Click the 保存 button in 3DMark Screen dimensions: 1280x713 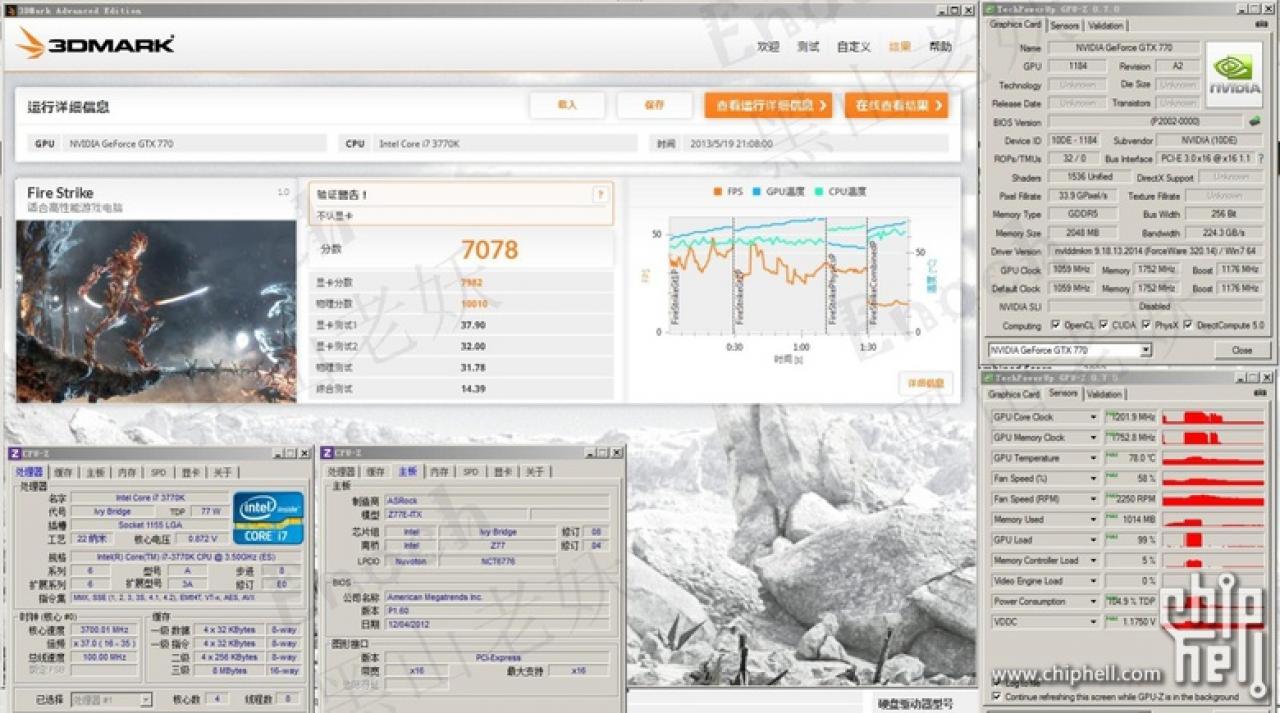(x=655, y=105)
